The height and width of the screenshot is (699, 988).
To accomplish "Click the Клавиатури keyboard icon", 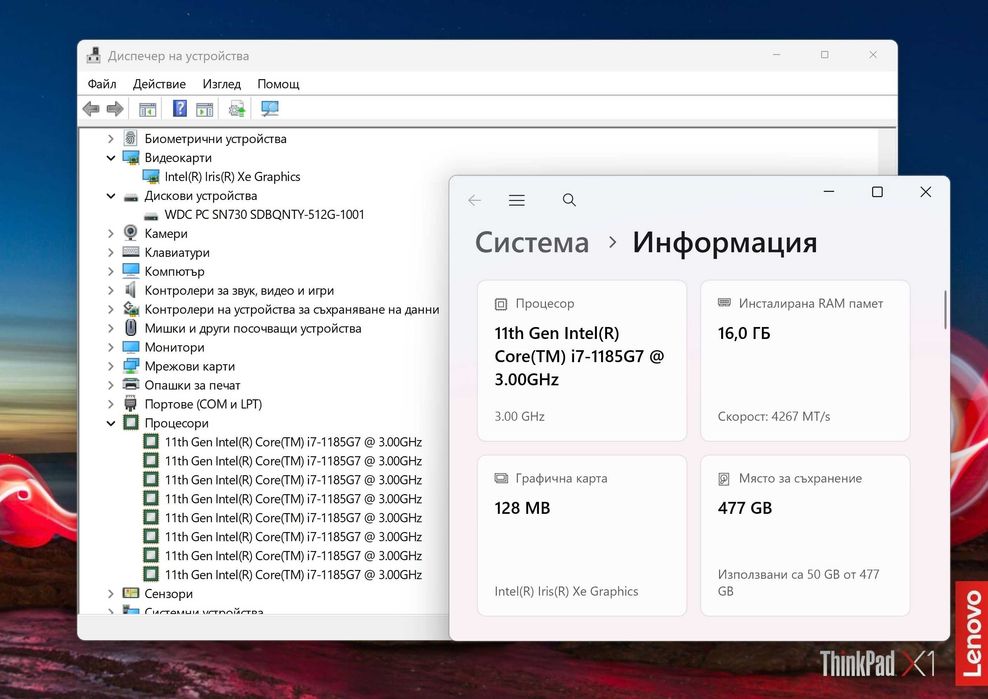I will pyautogui.click(x=130, y=251).
